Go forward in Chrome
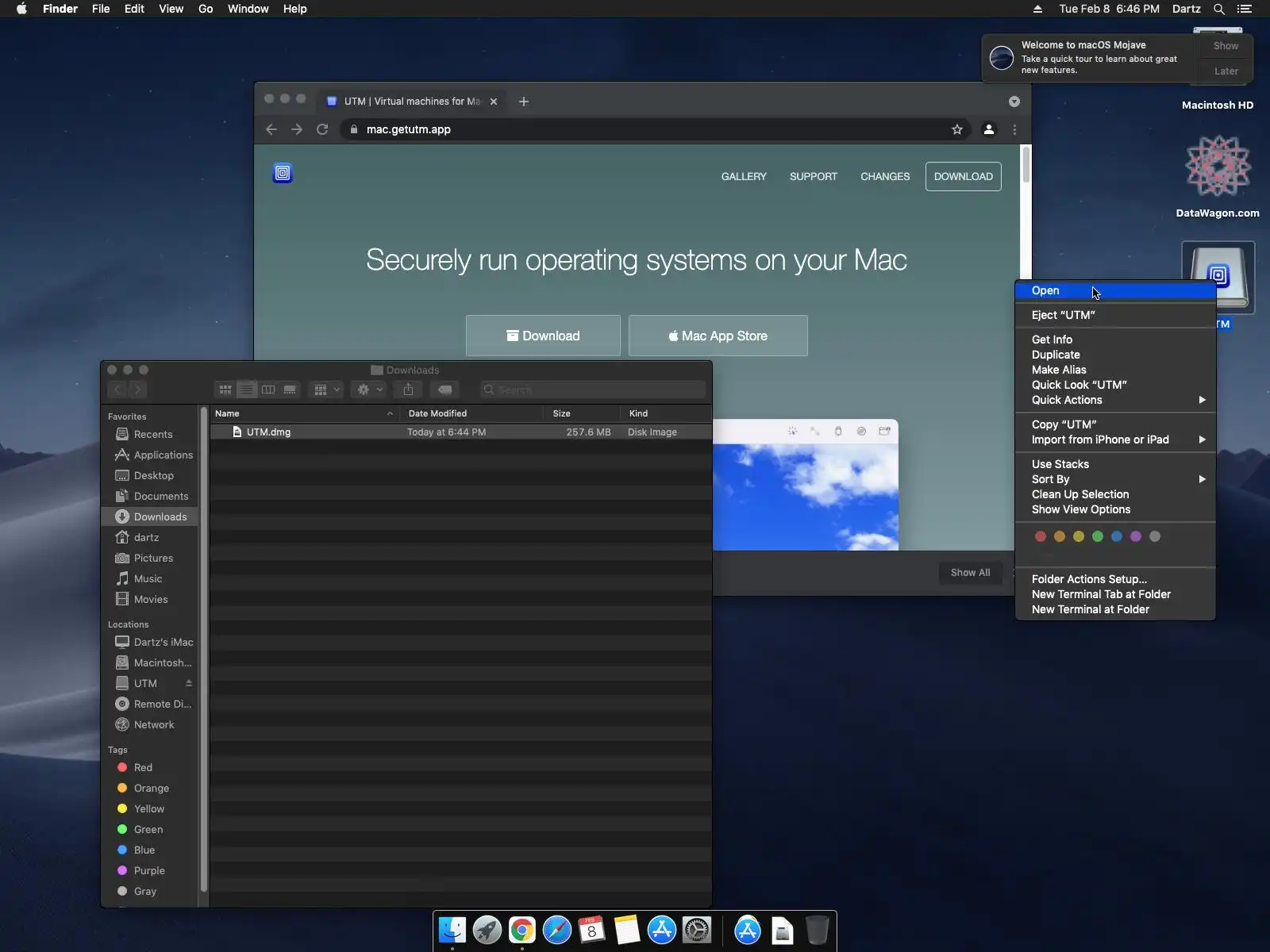 pyautogui.click(x=297, y=129)
